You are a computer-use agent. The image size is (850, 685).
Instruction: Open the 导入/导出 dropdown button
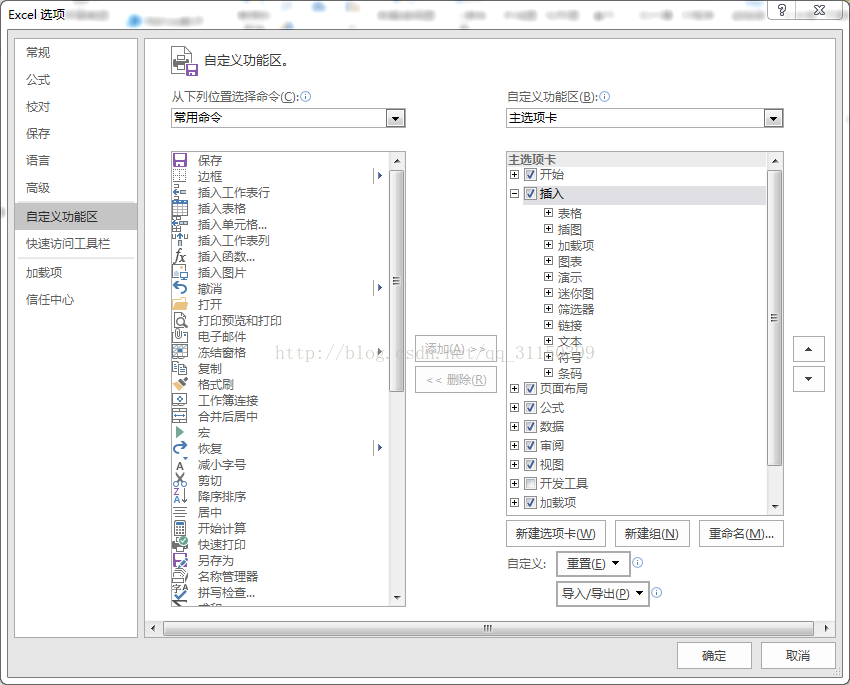(603, 593)
